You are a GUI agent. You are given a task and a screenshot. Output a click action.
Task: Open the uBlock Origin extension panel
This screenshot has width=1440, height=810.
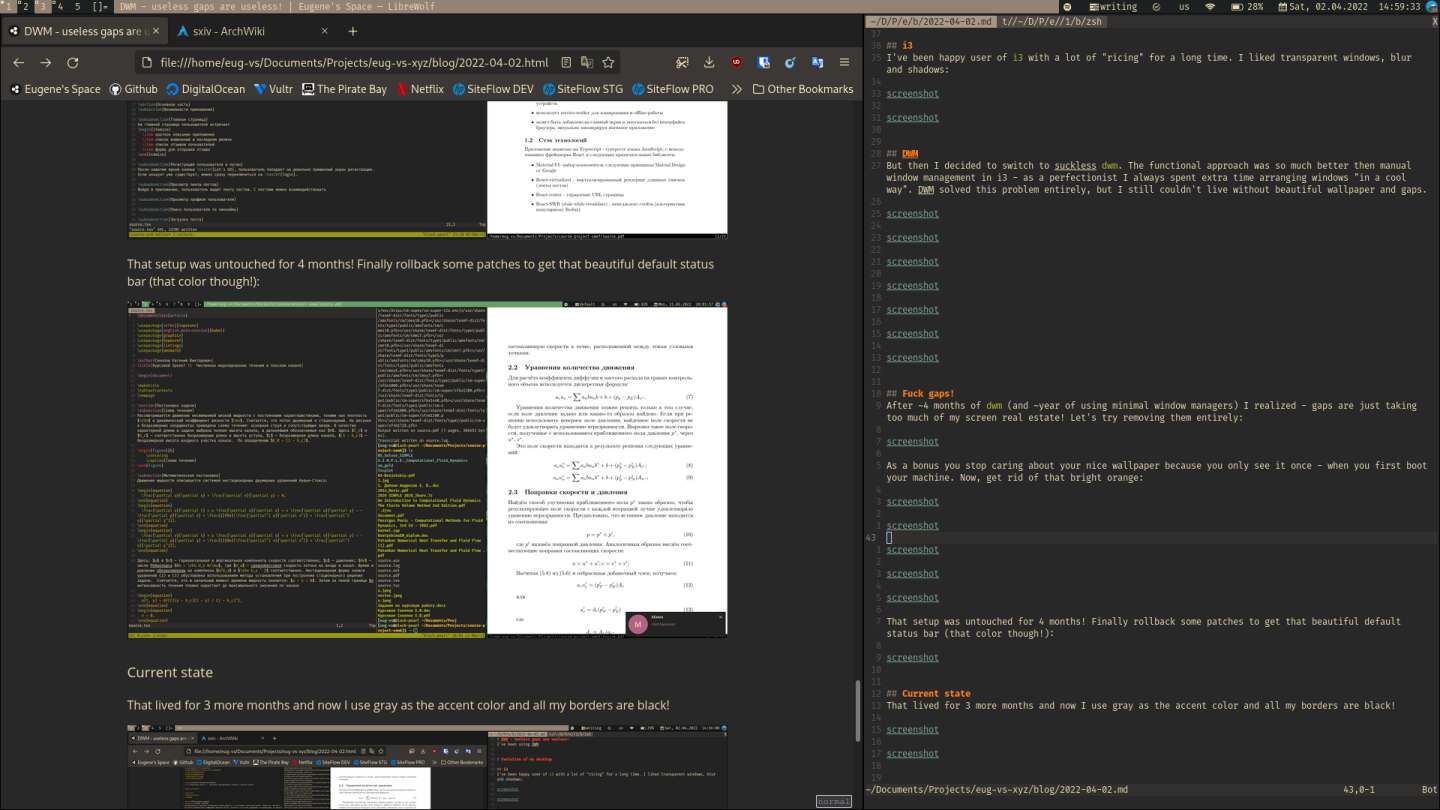click(x=737, y=62)
